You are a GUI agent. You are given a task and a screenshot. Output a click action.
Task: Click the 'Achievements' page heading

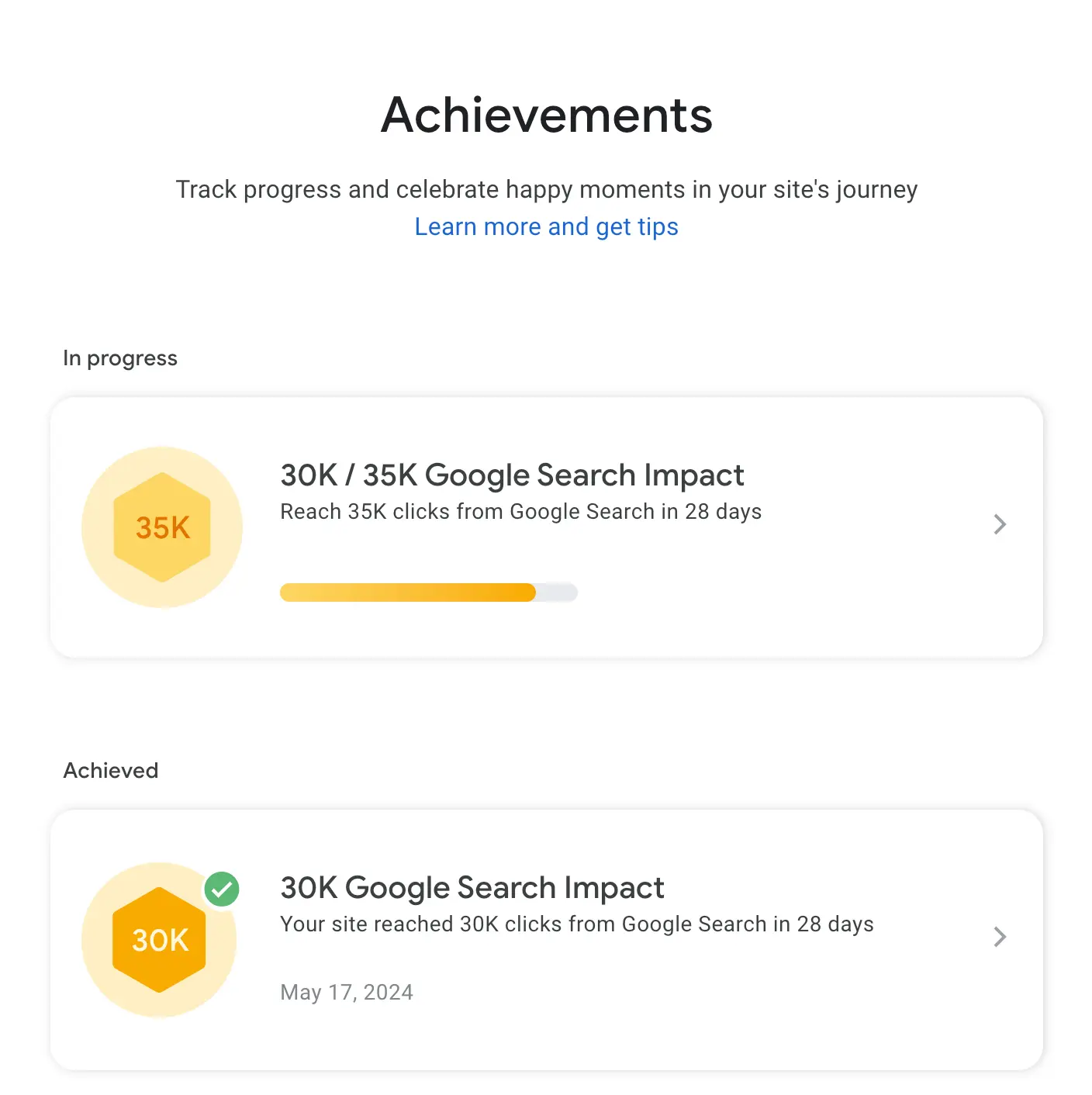pos(546,116)
